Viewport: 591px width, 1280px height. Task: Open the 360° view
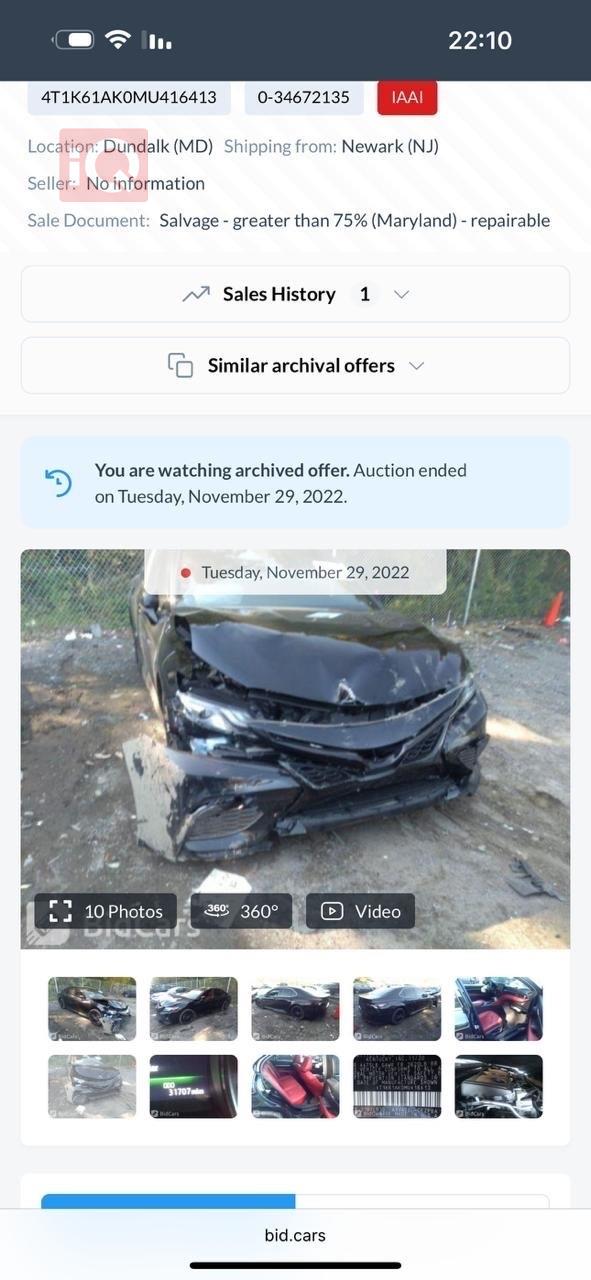click(x=241, y=911)
